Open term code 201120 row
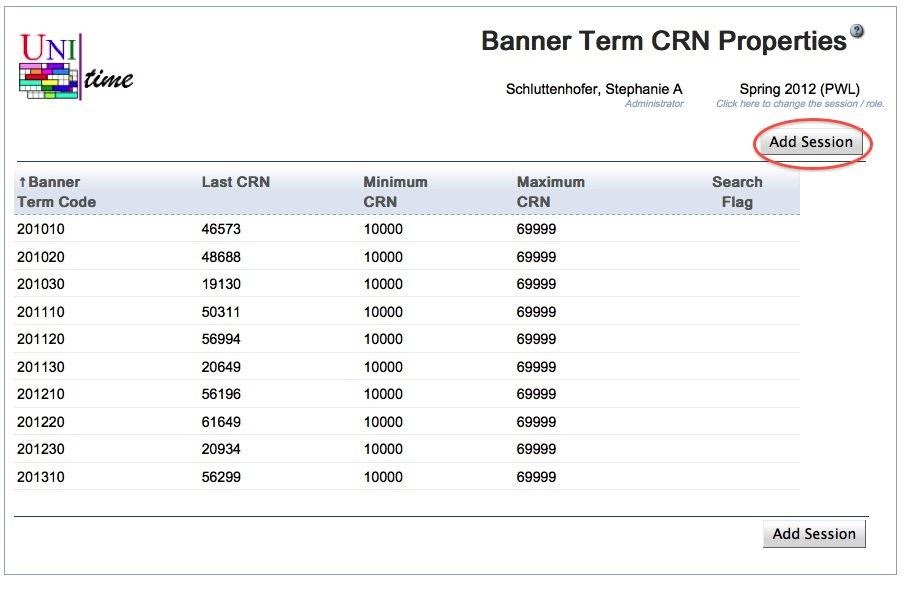The image size is (904, 593). pyautogui.click(x=406, y=339)
